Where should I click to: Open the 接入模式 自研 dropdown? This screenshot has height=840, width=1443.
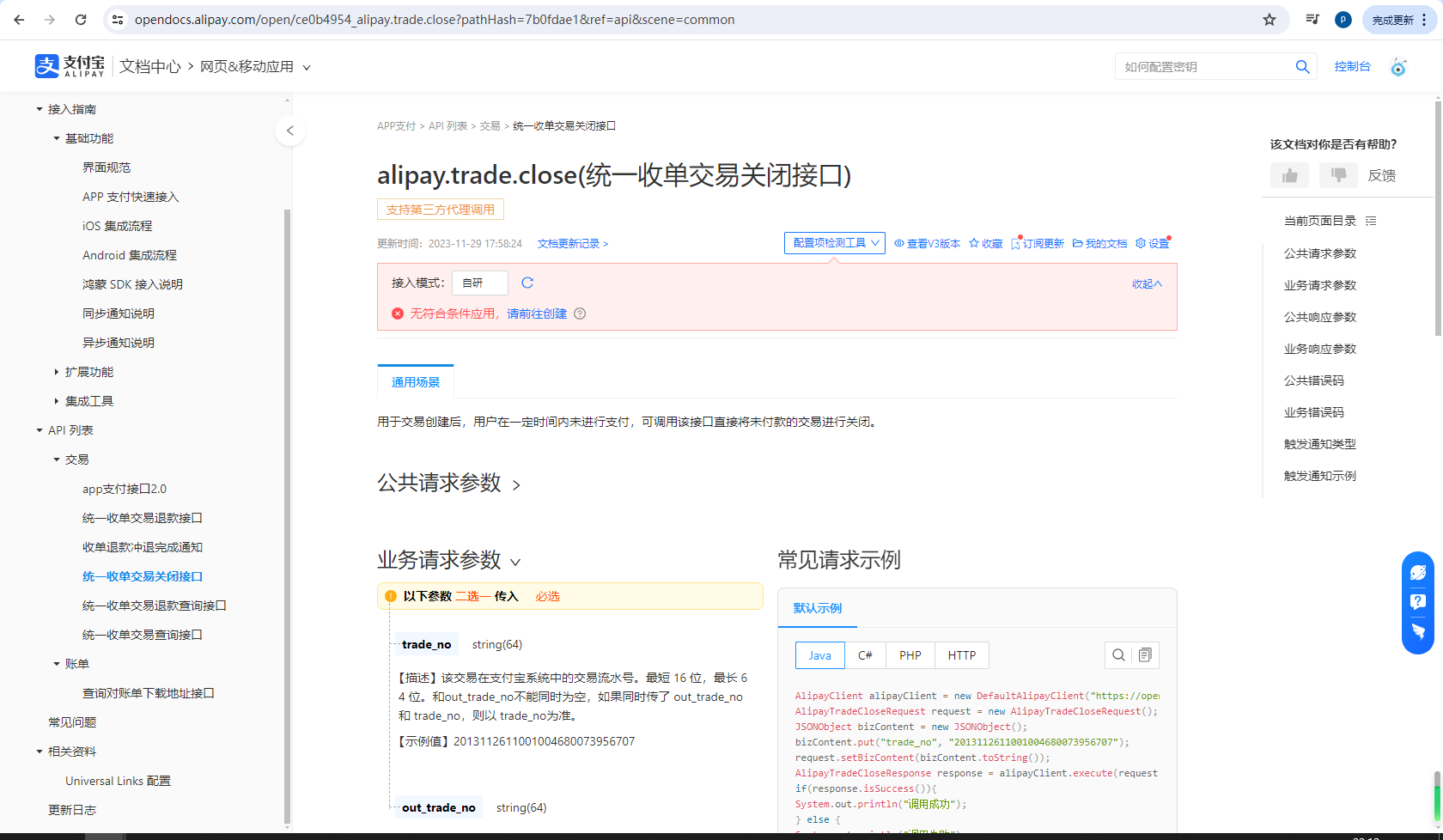click(x=480, y=283)
